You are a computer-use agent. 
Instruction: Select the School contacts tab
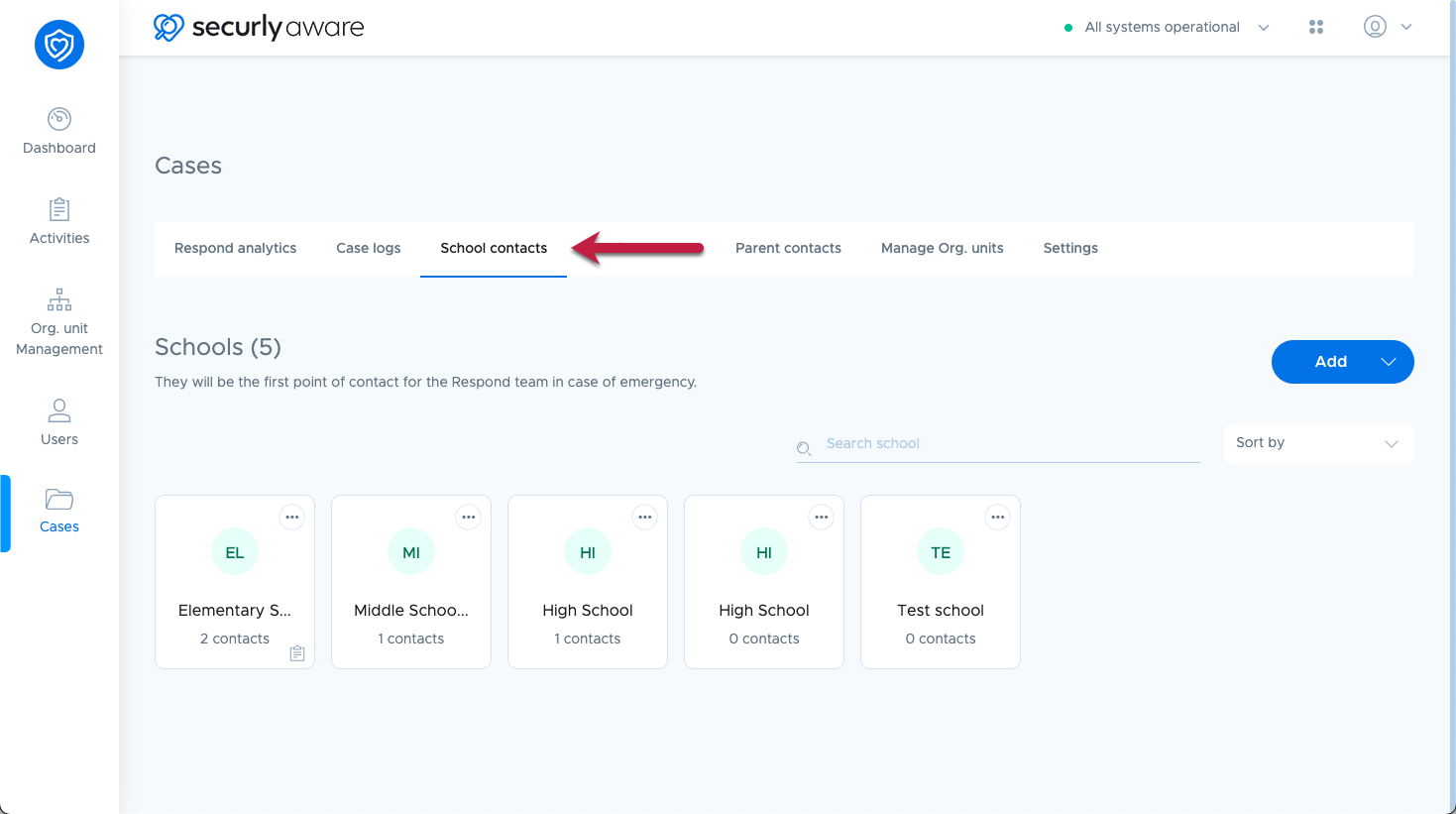pyautogui.click(x=494, y=248)
